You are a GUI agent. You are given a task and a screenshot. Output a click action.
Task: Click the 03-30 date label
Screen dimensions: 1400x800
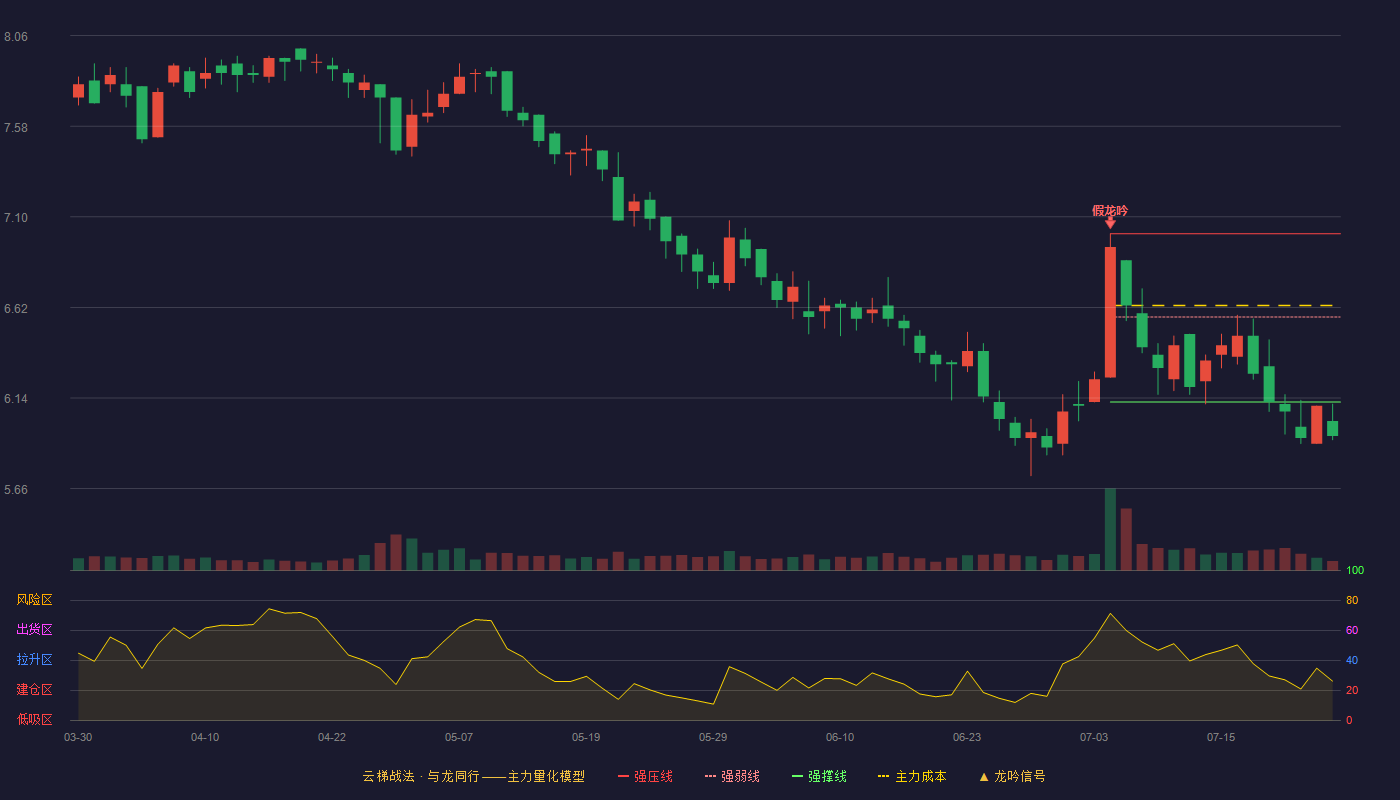[x=78, y=737]
